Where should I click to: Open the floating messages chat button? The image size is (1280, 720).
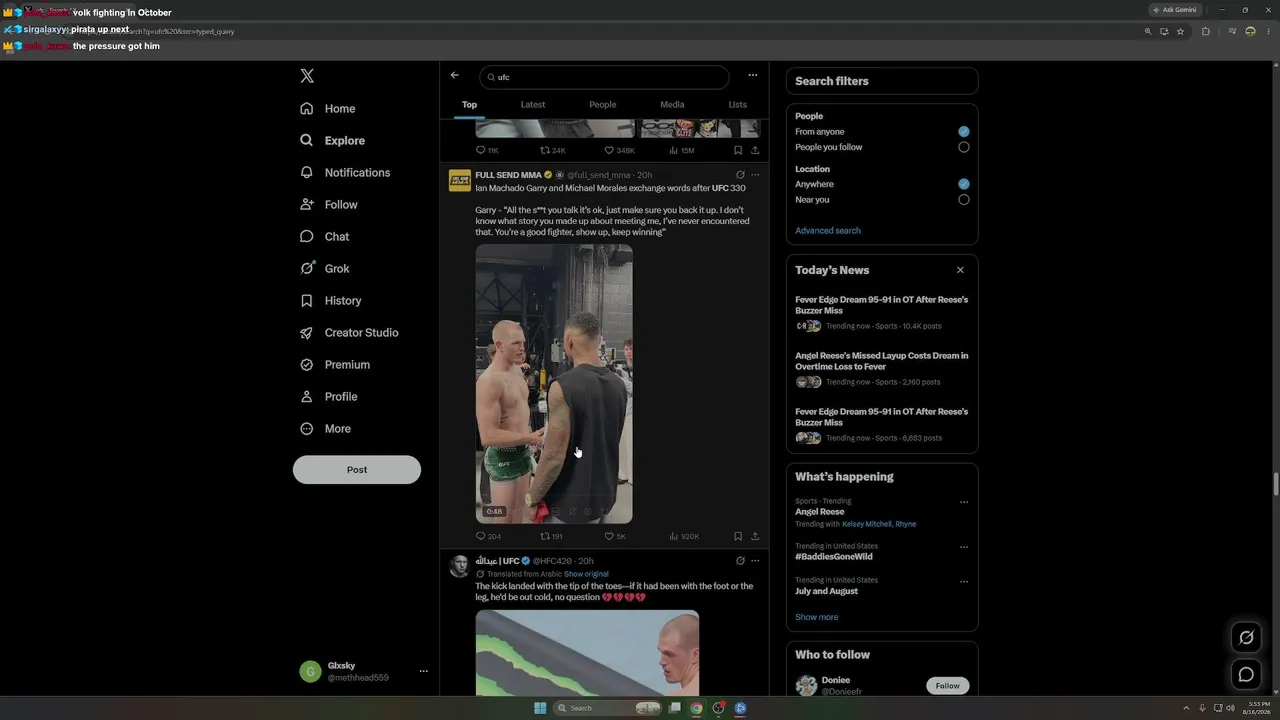pyautogui.click(x=1246, y=674)
